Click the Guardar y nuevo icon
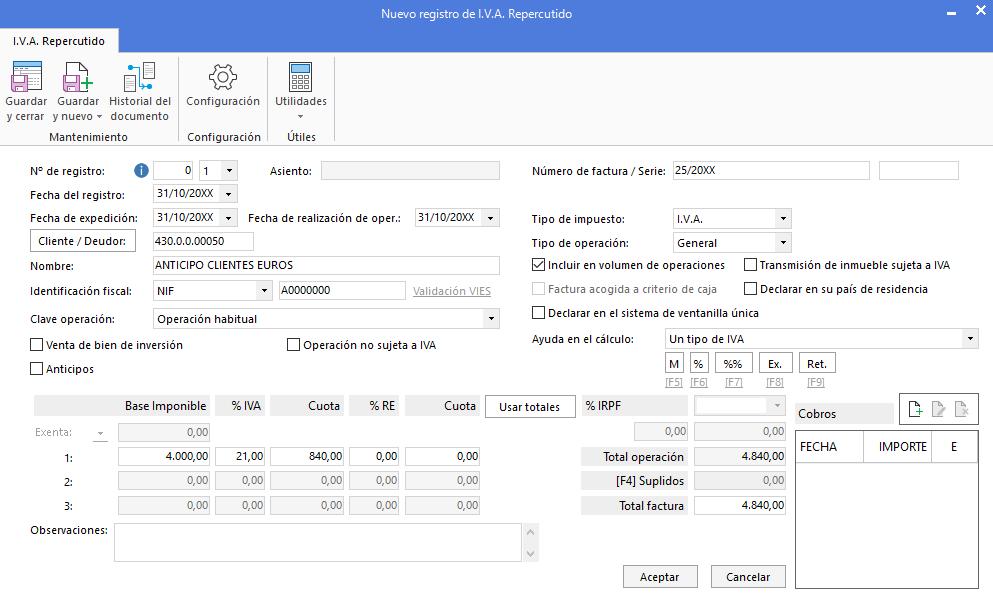The image size is (993, 604). coord(77,77)
